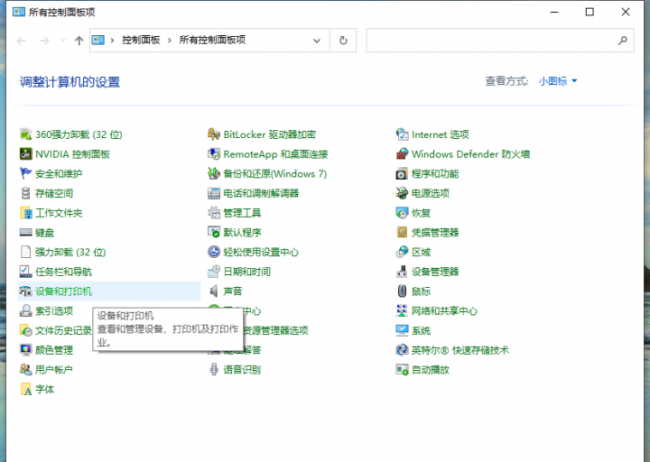This screenshot has width=650, height=462.
Task: Click the 存储空间 drive stack icon
Action: click(26, 193)
